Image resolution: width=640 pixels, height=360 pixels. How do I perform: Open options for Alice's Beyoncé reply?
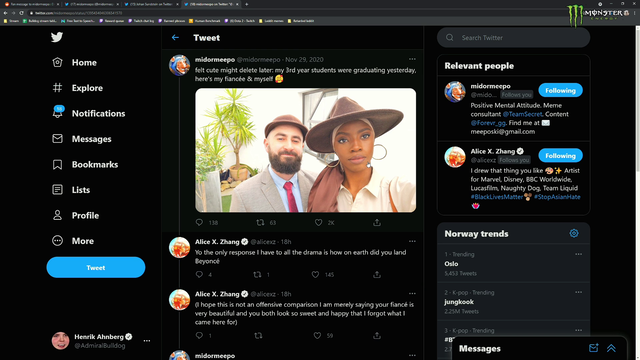pos(412,242)
